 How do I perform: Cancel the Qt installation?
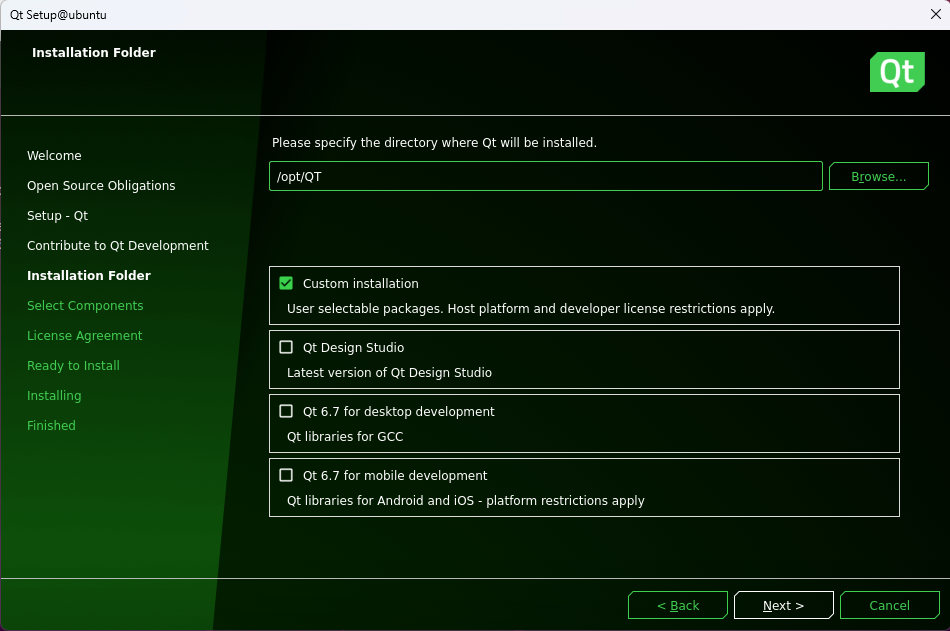point(889,606)
